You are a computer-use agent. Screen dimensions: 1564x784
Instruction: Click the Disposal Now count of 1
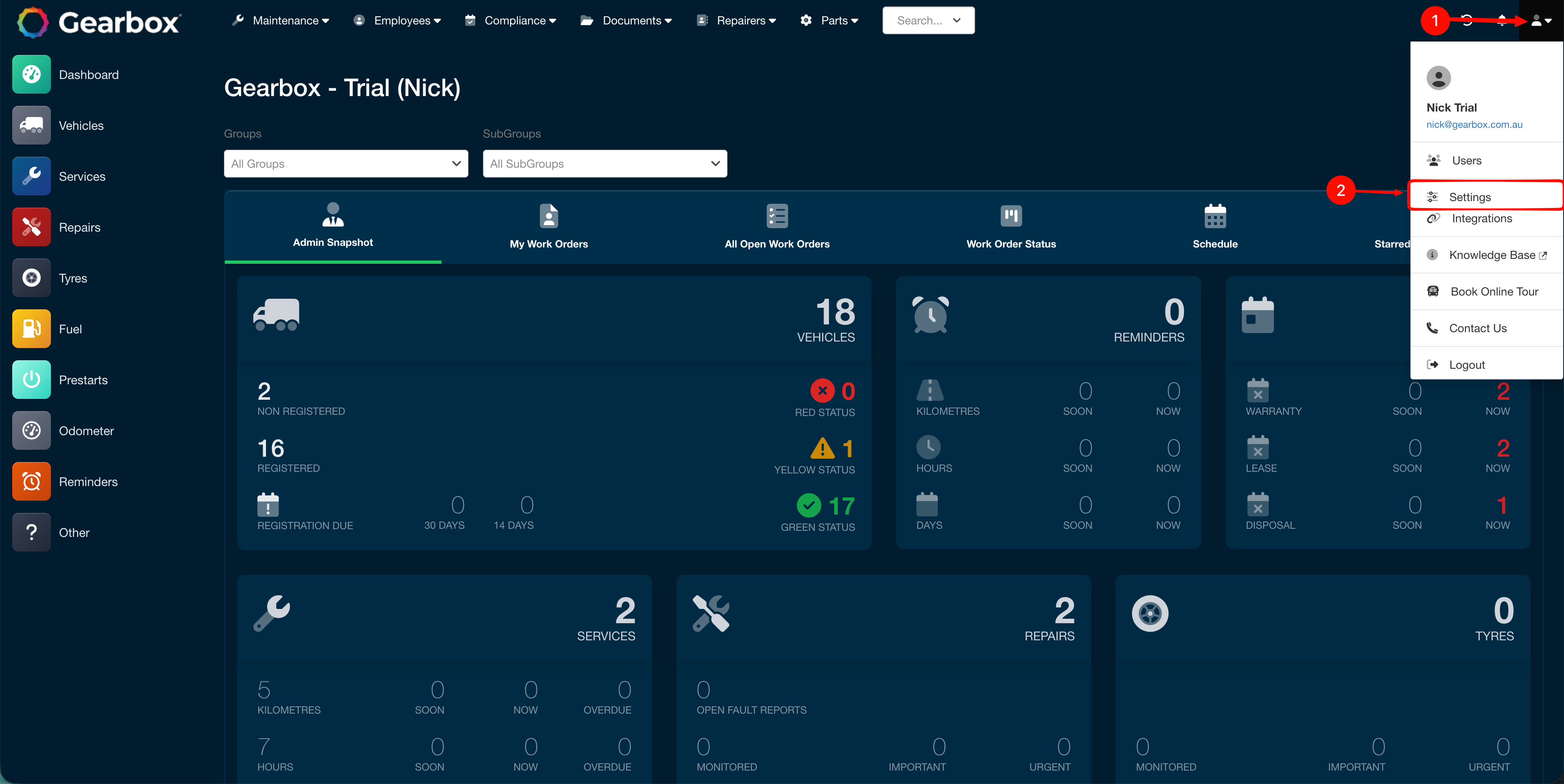tap(1502, 506)
